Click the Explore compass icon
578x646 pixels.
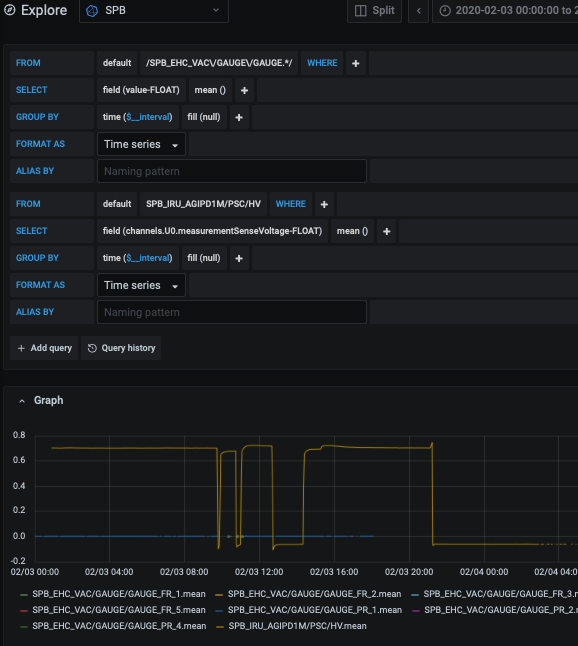[x=9, y=10]
